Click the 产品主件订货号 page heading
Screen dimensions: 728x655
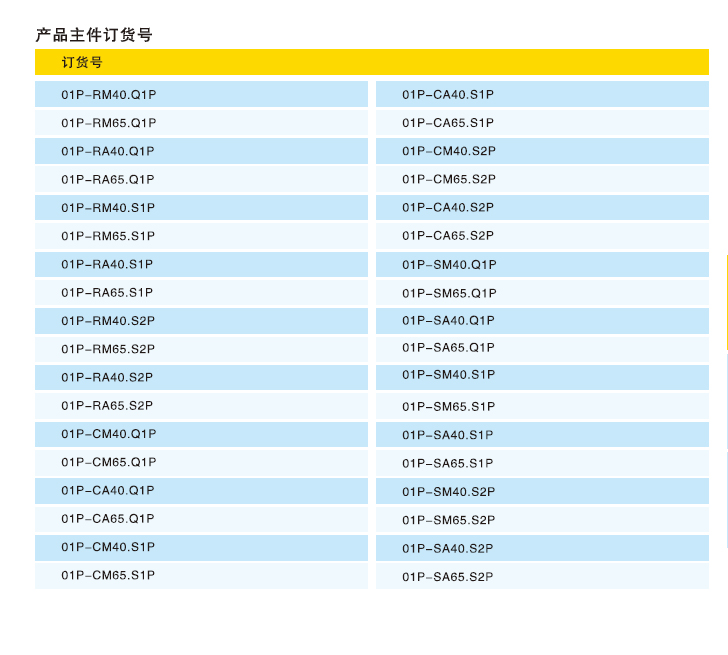coord(94,35)
